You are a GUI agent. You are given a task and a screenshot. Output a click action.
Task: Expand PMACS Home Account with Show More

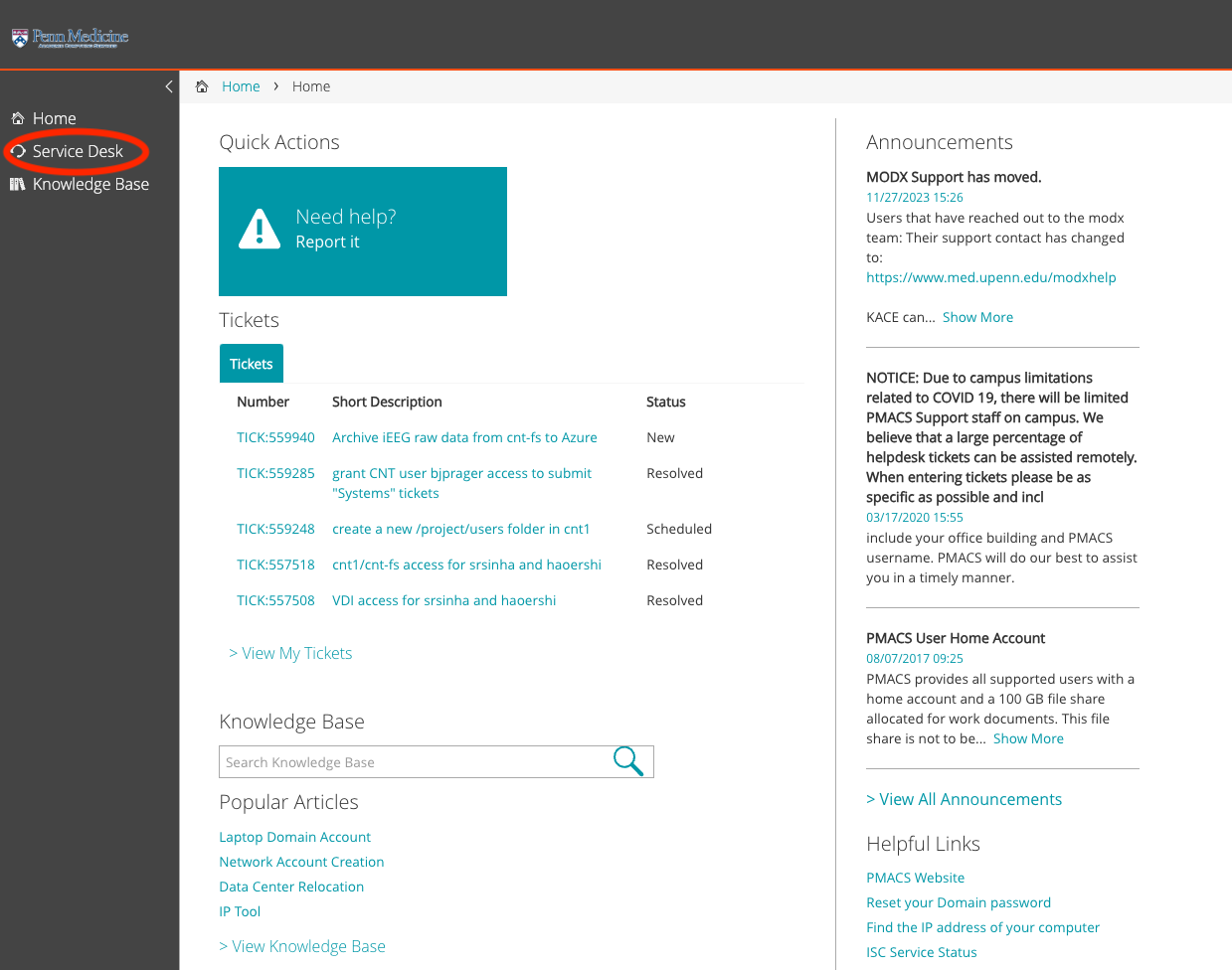(1028, 738)
